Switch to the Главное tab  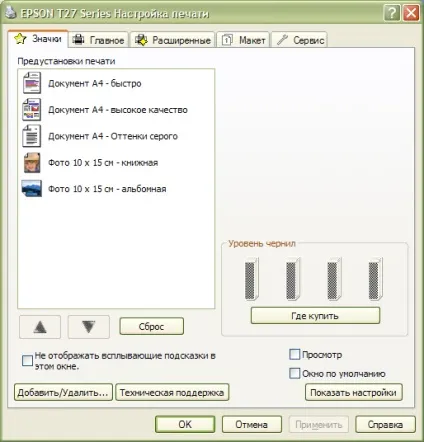coord(99,40)
